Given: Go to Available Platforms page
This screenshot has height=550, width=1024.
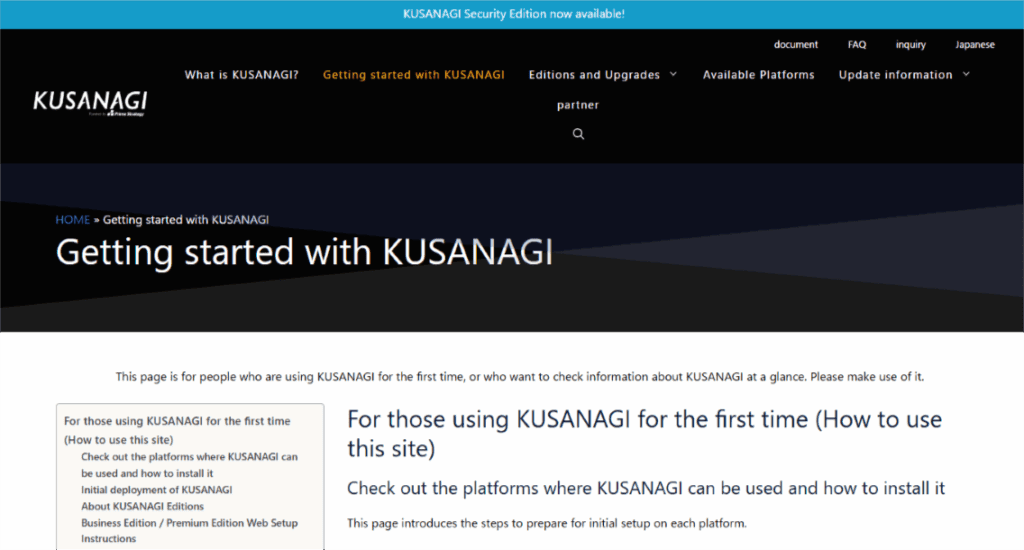Looking at the screenshot, I should click(758, 74).
